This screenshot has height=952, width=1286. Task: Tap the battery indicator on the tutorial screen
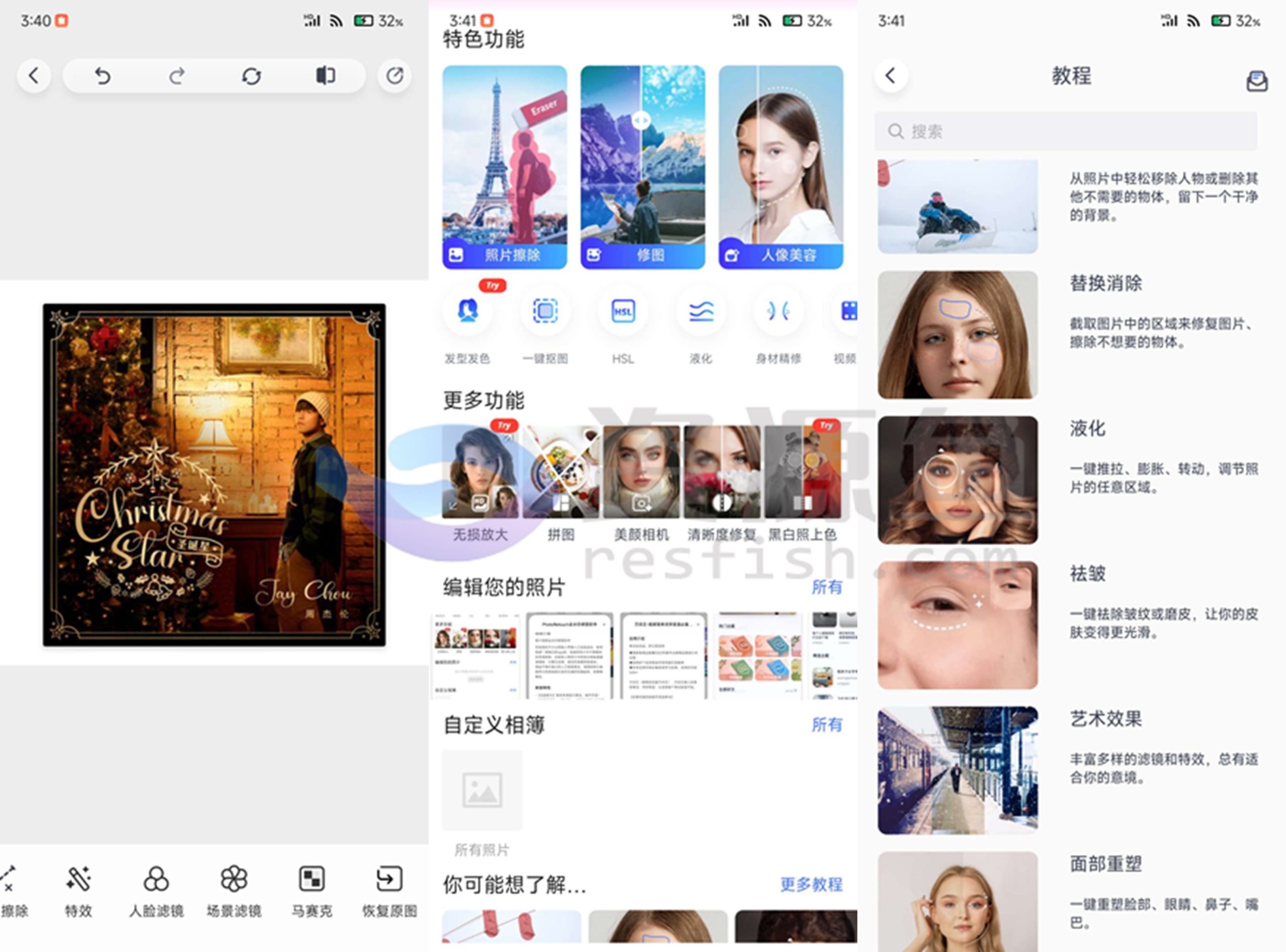point(1220,21)
